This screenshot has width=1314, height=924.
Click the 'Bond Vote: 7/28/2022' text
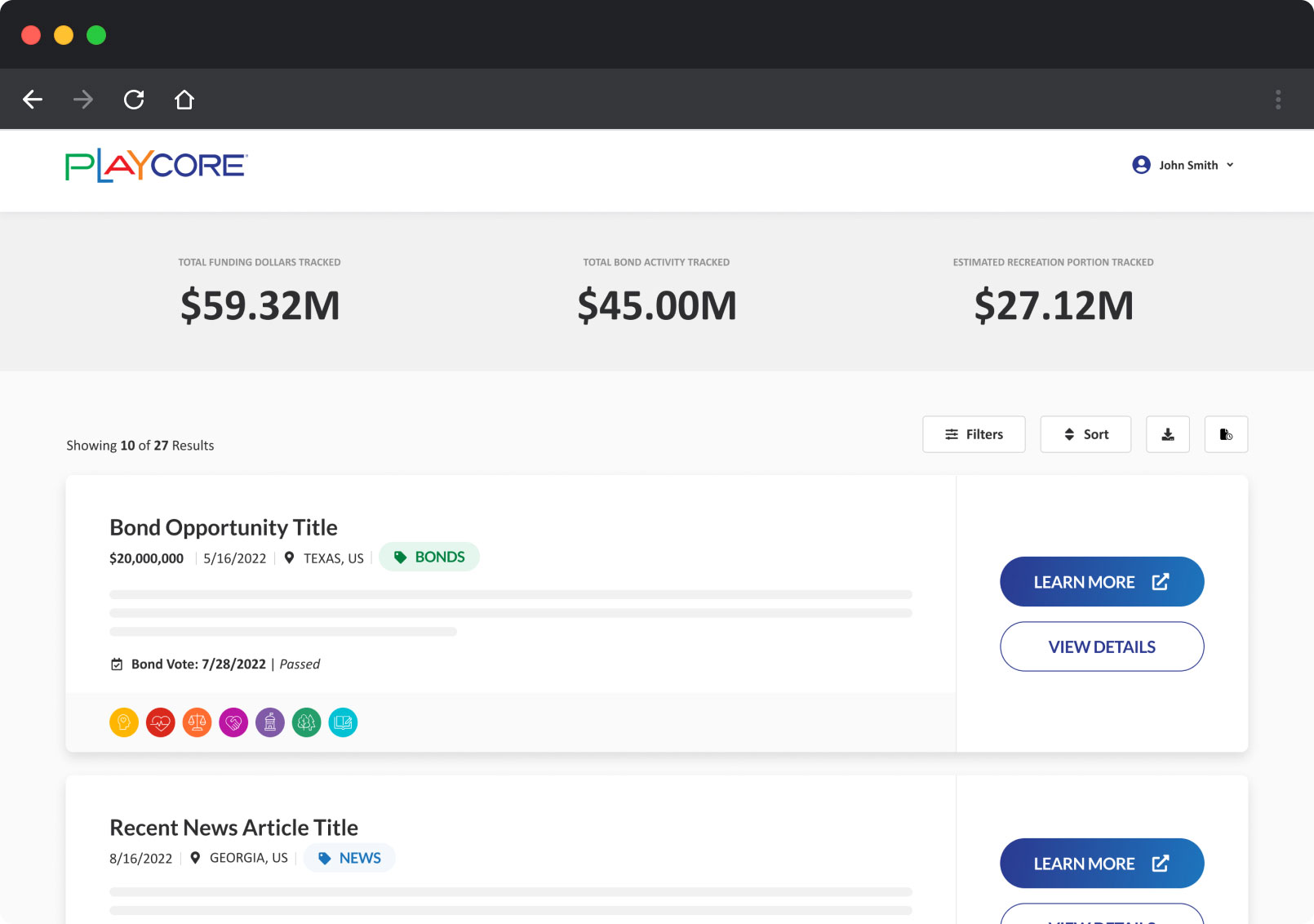click(198, 664)
